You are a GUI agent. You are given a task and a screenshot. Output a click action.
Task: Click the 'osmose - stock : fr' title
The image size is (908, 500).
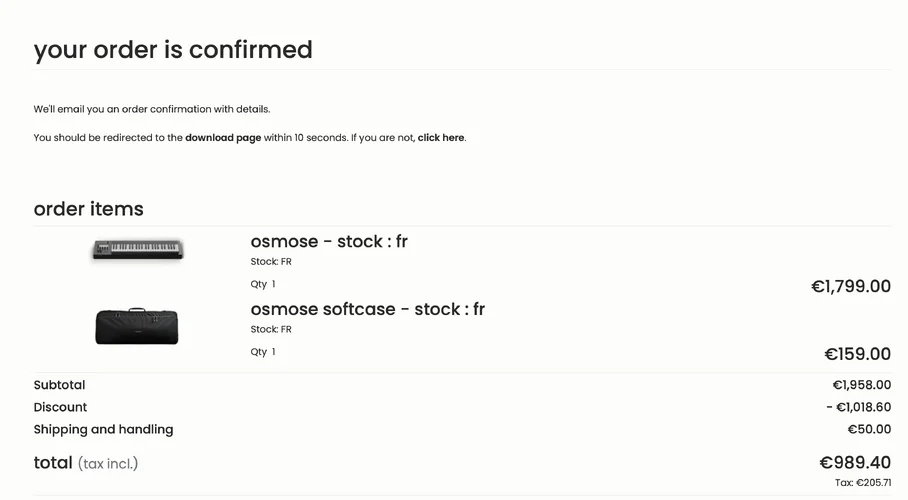(329, 241)
